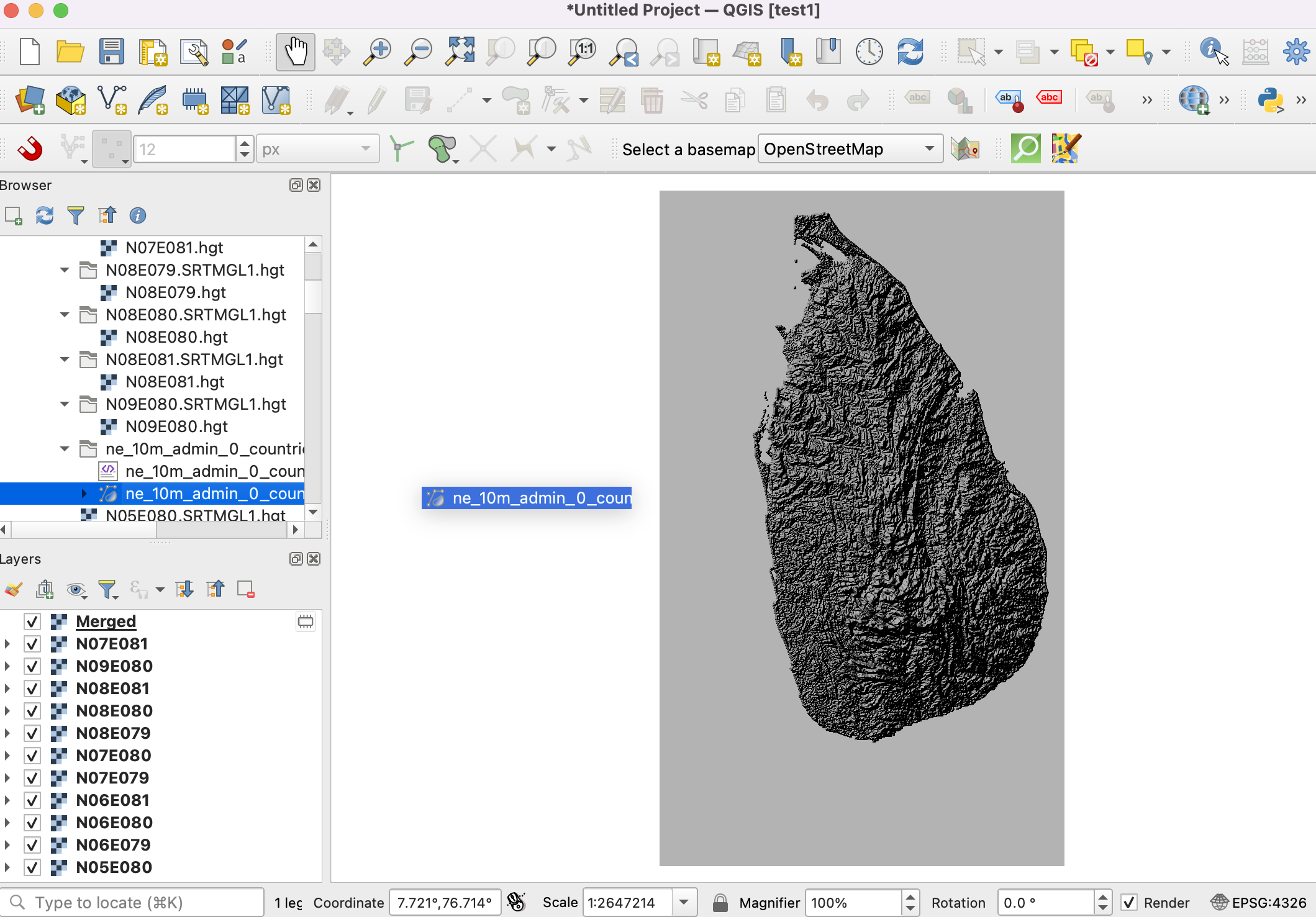
Task: Open the OpenStreetMap basemap dropdown
Action: (850, 149)
